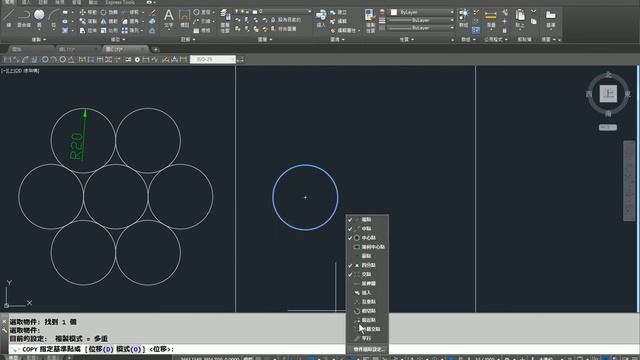The image size is (640, 360).
Task: Click the Scale command icon
Action: click(104, 30)
